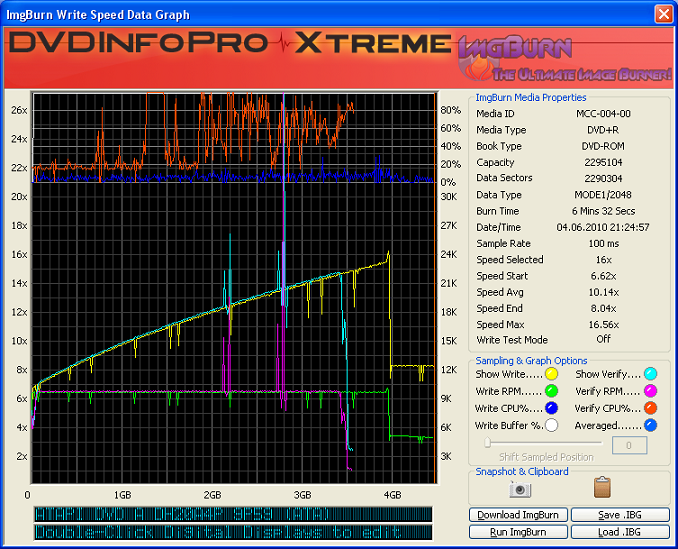Click the Run ImgBurn button

coord(518,532)
